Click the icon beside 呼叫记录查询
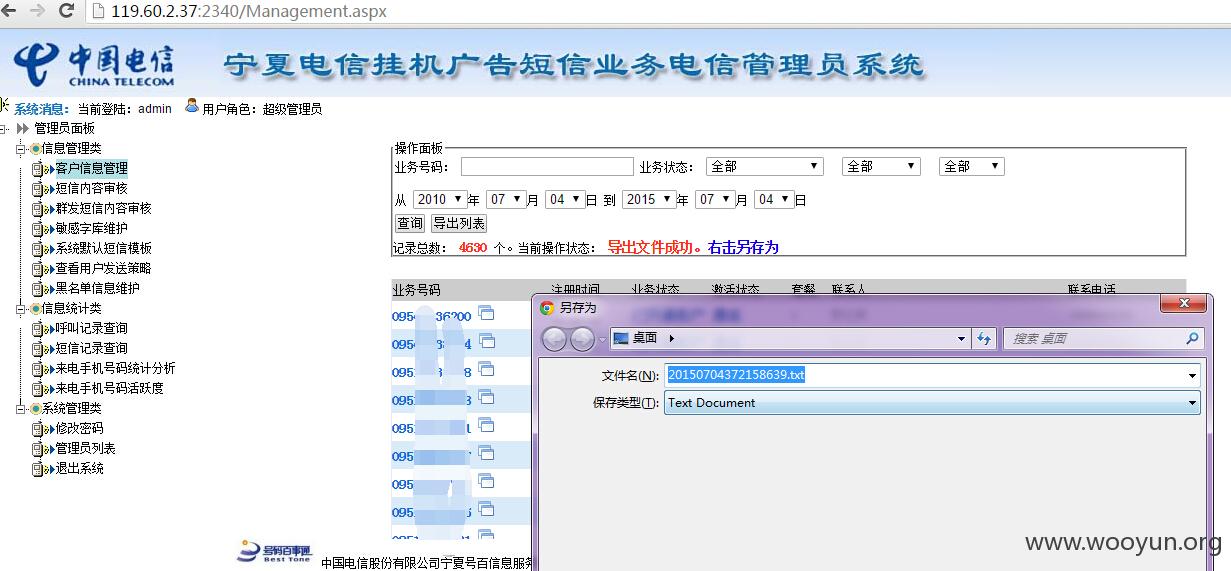1231x571 pixels. pos(43,329)
